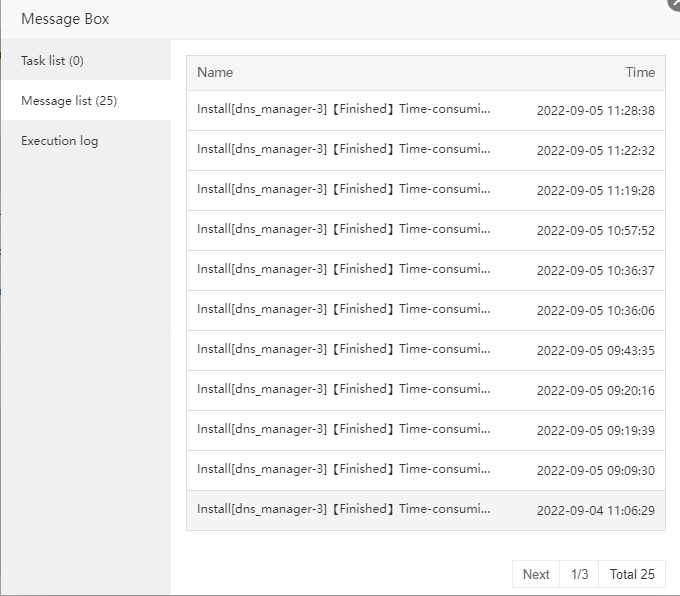Click the Time column header

coord(640,72)
